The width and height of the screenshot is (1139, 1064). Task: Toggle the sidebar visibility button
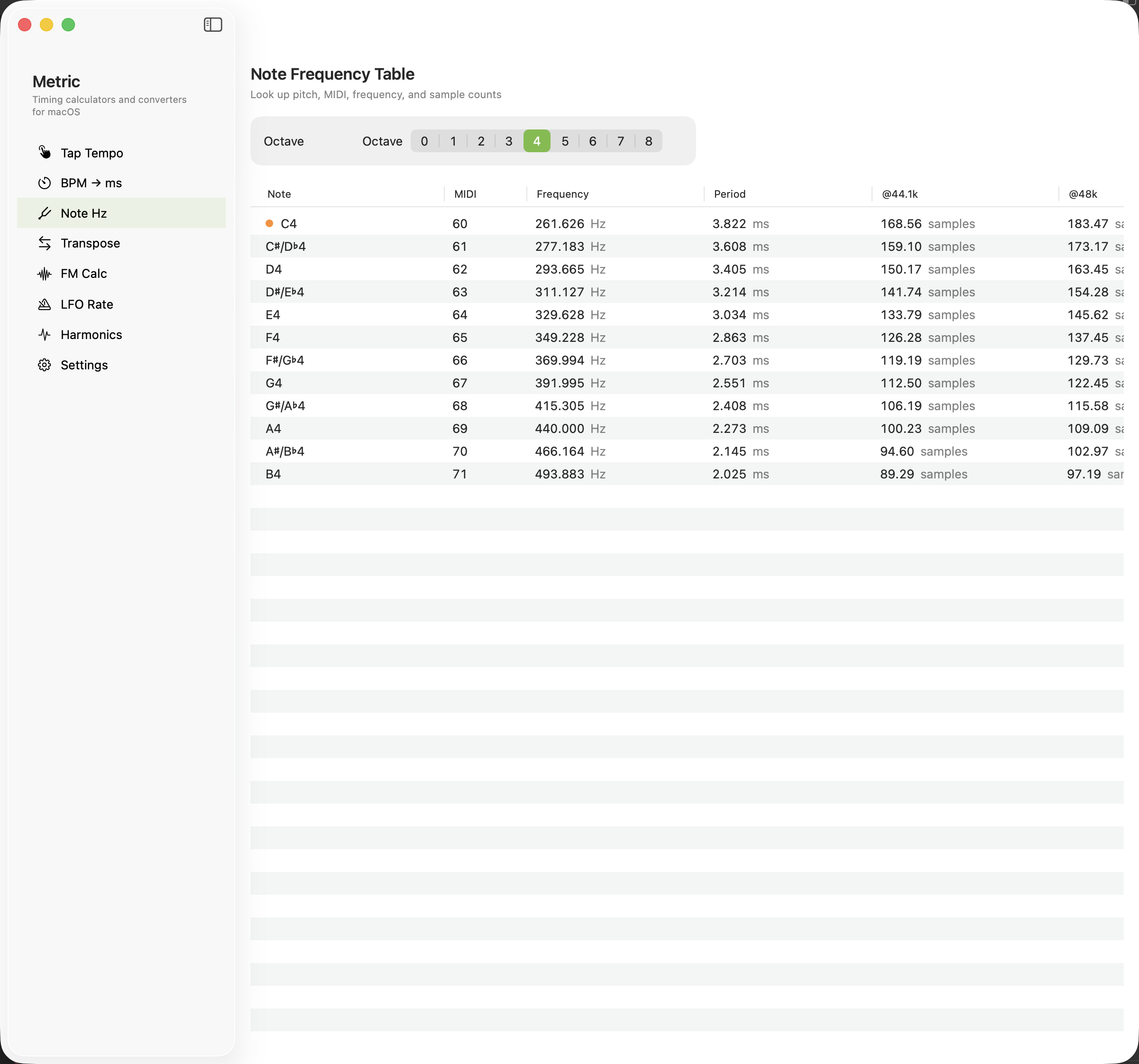point(212,24)
